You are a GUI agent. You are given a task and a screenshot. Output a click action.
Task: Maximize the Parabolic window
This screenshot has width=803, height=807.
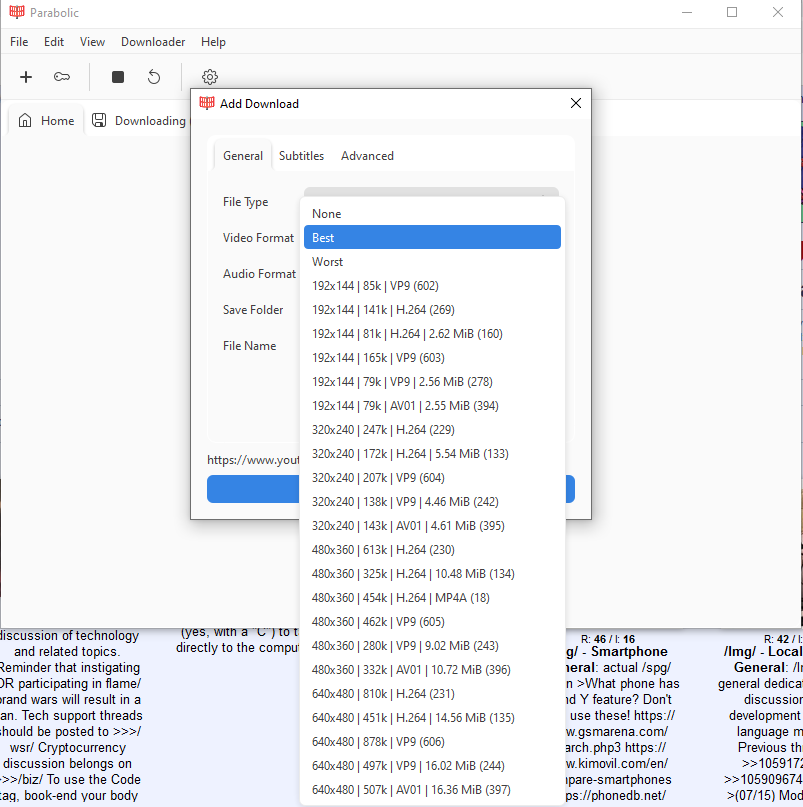732,12
